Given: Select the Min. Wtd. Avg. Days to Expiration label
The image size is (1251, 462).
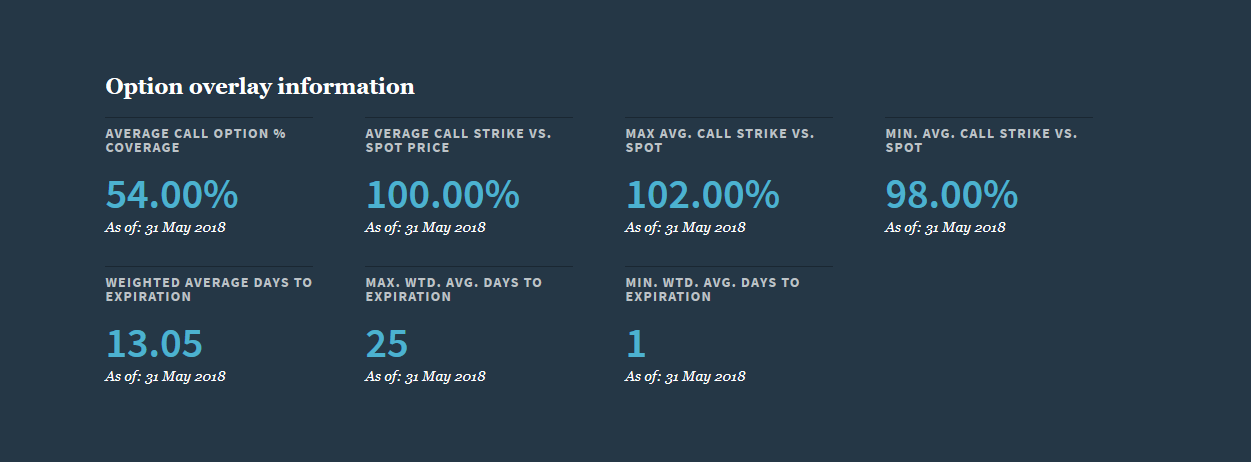Looking at the screenshot, I should (x=713, y=290).
